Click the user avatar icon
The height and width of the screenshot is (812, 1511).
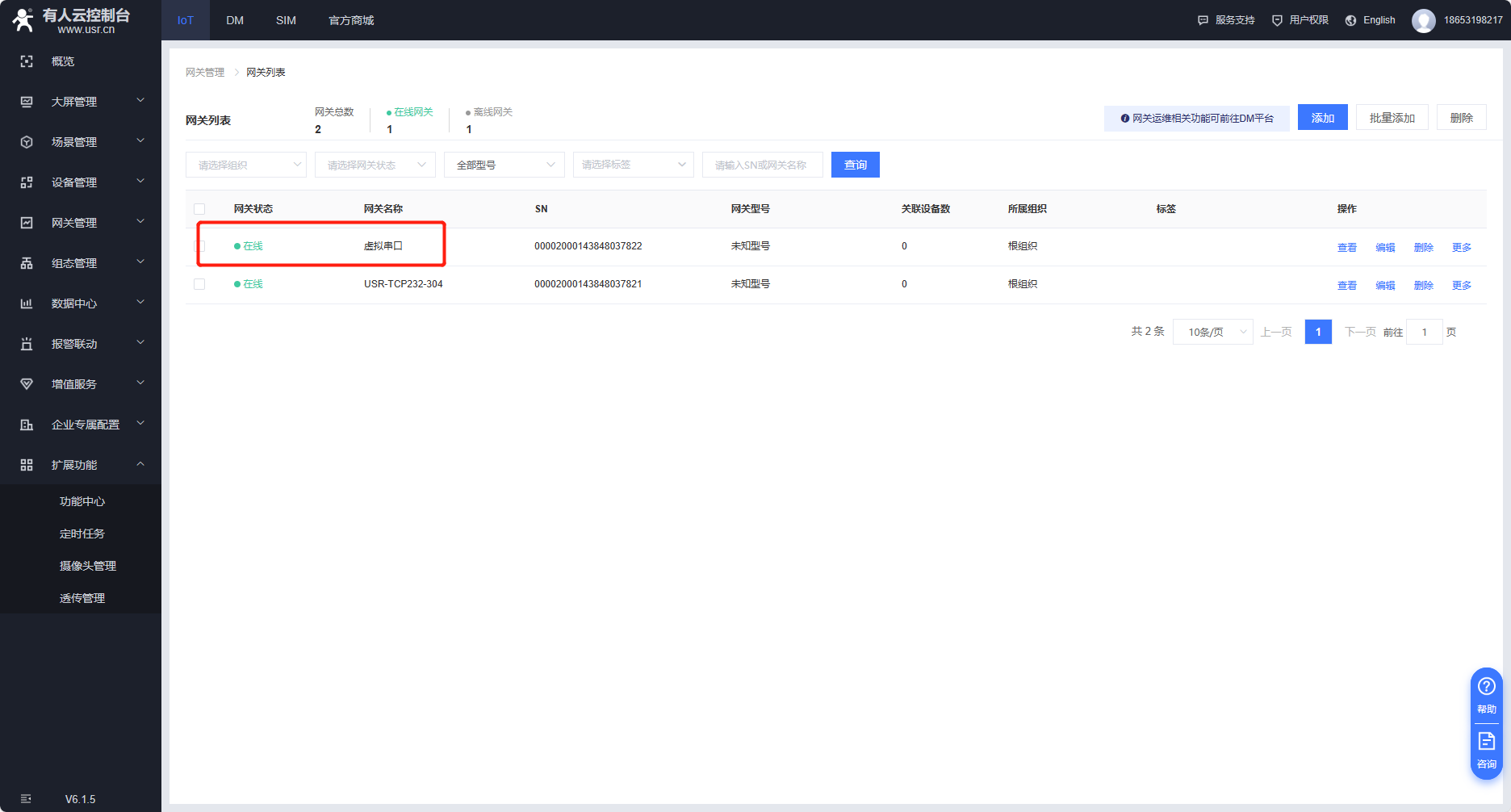coord(1423,20)
